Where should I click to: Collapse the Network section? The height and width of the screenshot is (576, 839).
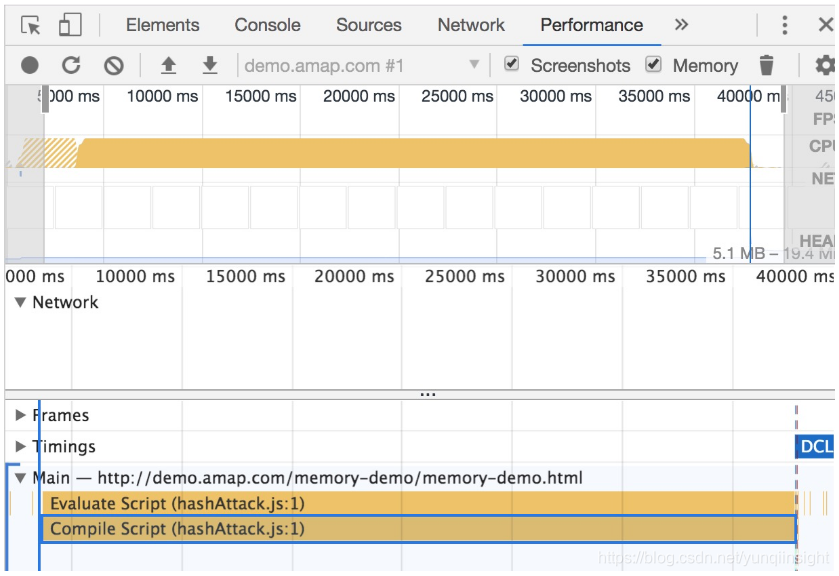coord(20,302)
